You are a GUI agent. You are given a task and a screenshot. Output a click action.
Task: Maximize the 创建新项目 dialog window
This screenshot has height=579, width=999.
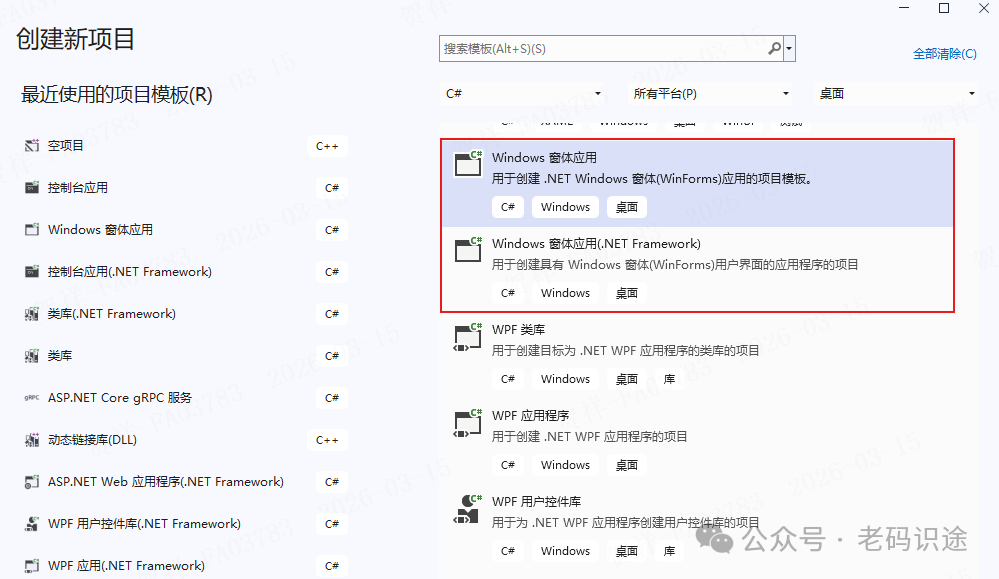(943, 9)
